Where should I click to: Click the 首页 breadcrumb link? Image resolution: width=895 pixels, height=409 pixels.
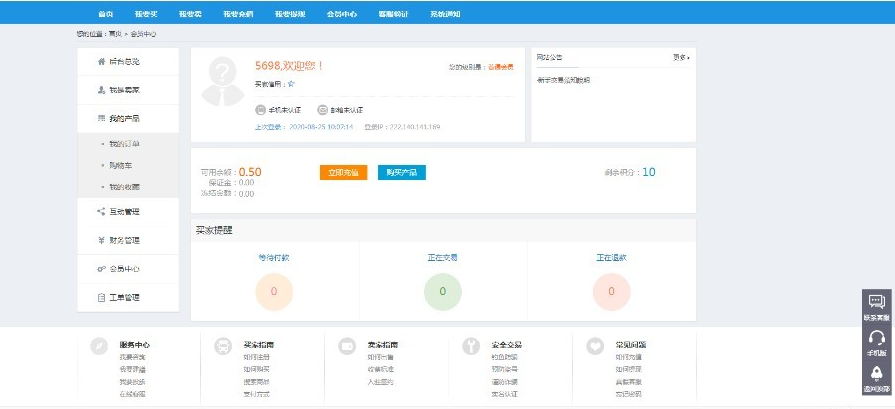(x=115, y=34)
